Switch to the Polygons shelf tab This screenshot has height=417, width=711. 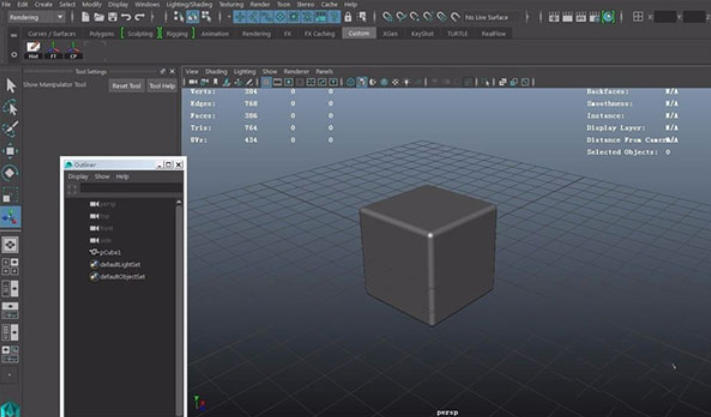click(x=101, y=33)
